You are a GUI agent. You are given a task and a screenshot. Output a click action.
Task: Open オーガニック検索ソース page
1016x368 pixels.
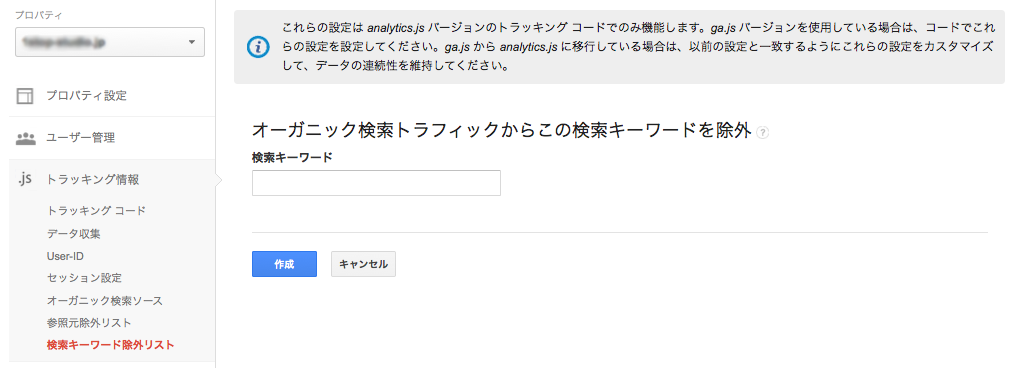104,301
